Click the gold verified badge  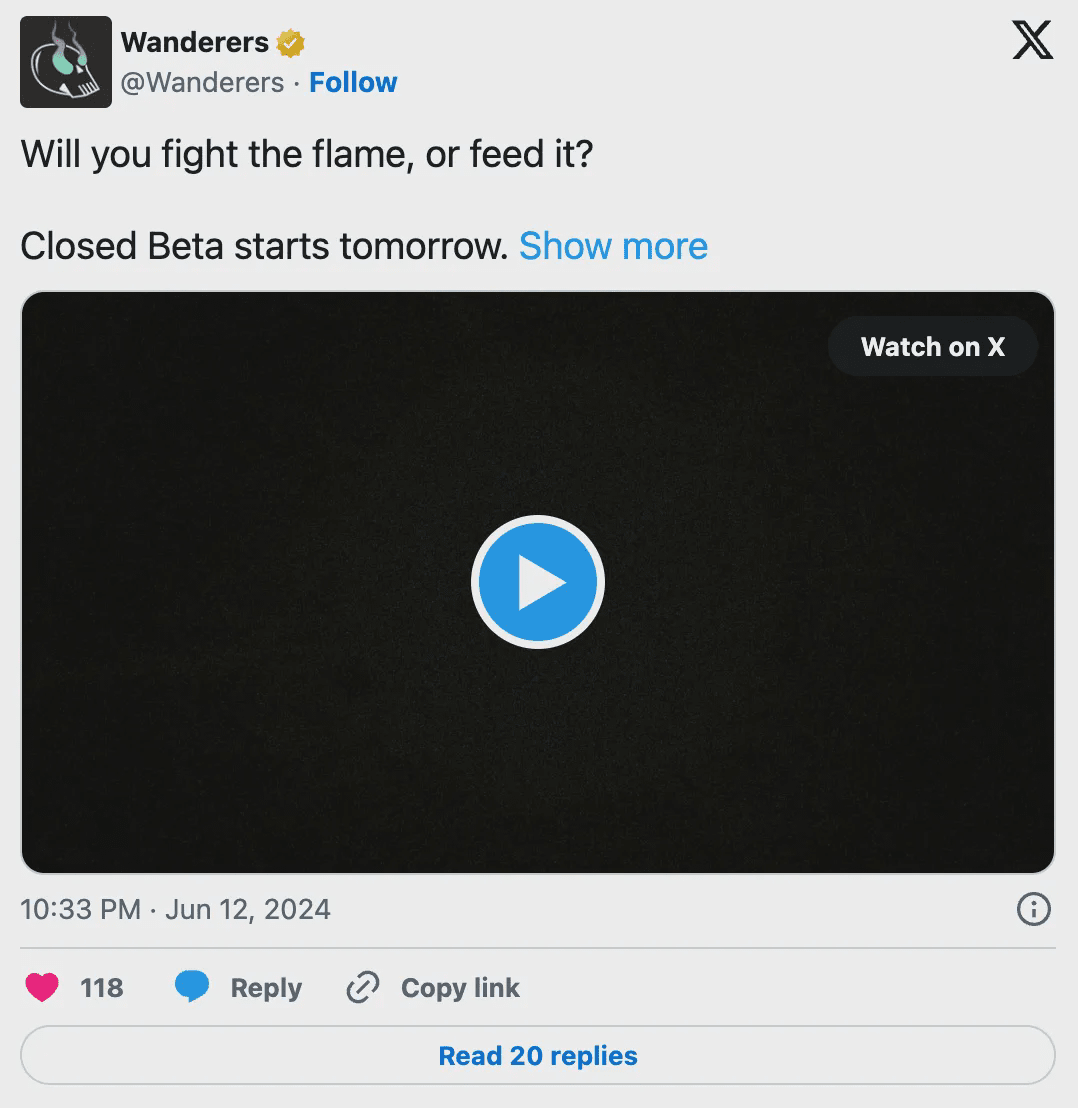(291, 43)
